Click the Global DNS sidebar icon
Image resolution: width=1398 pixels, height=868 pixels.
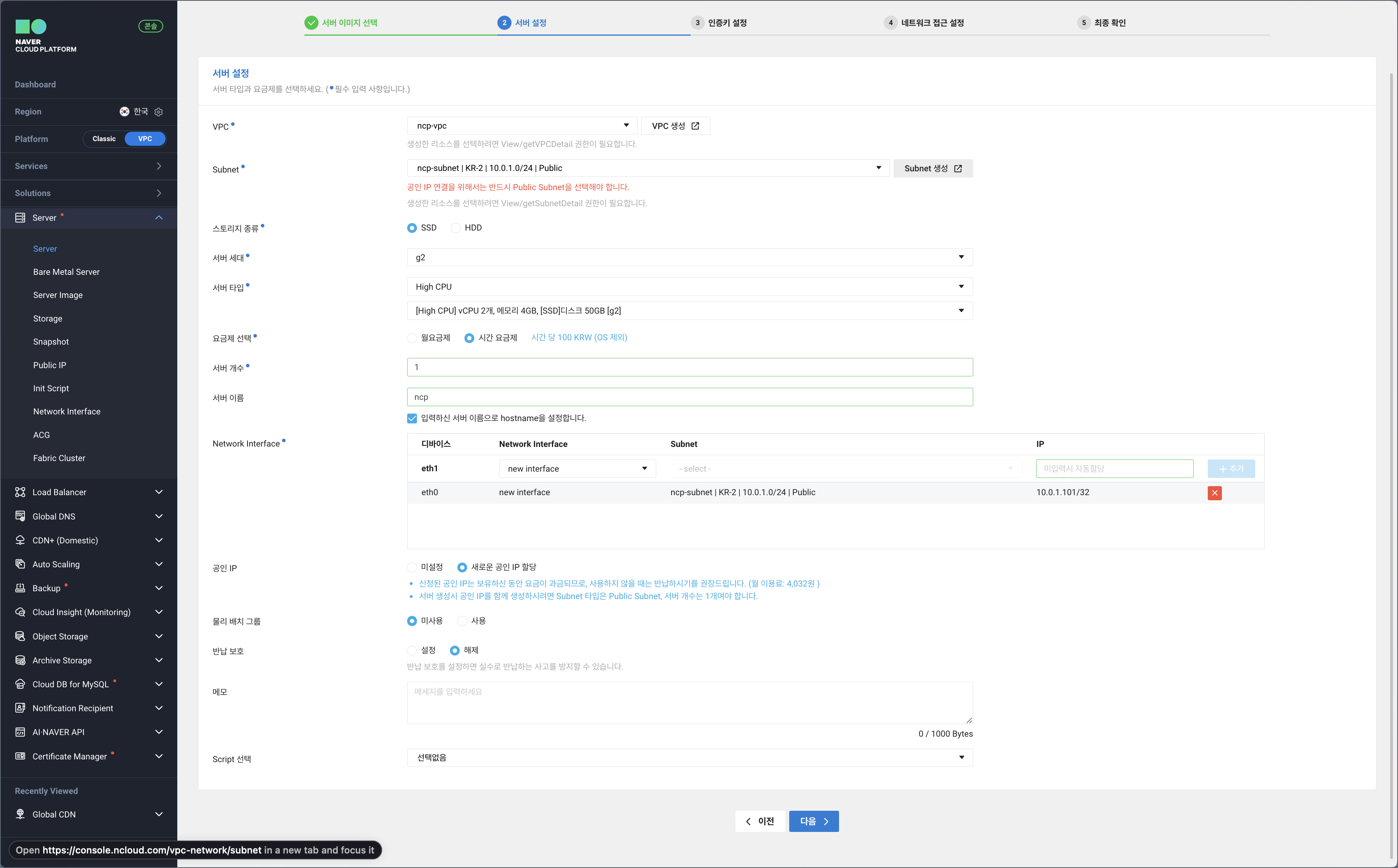(x=20, y=516)
